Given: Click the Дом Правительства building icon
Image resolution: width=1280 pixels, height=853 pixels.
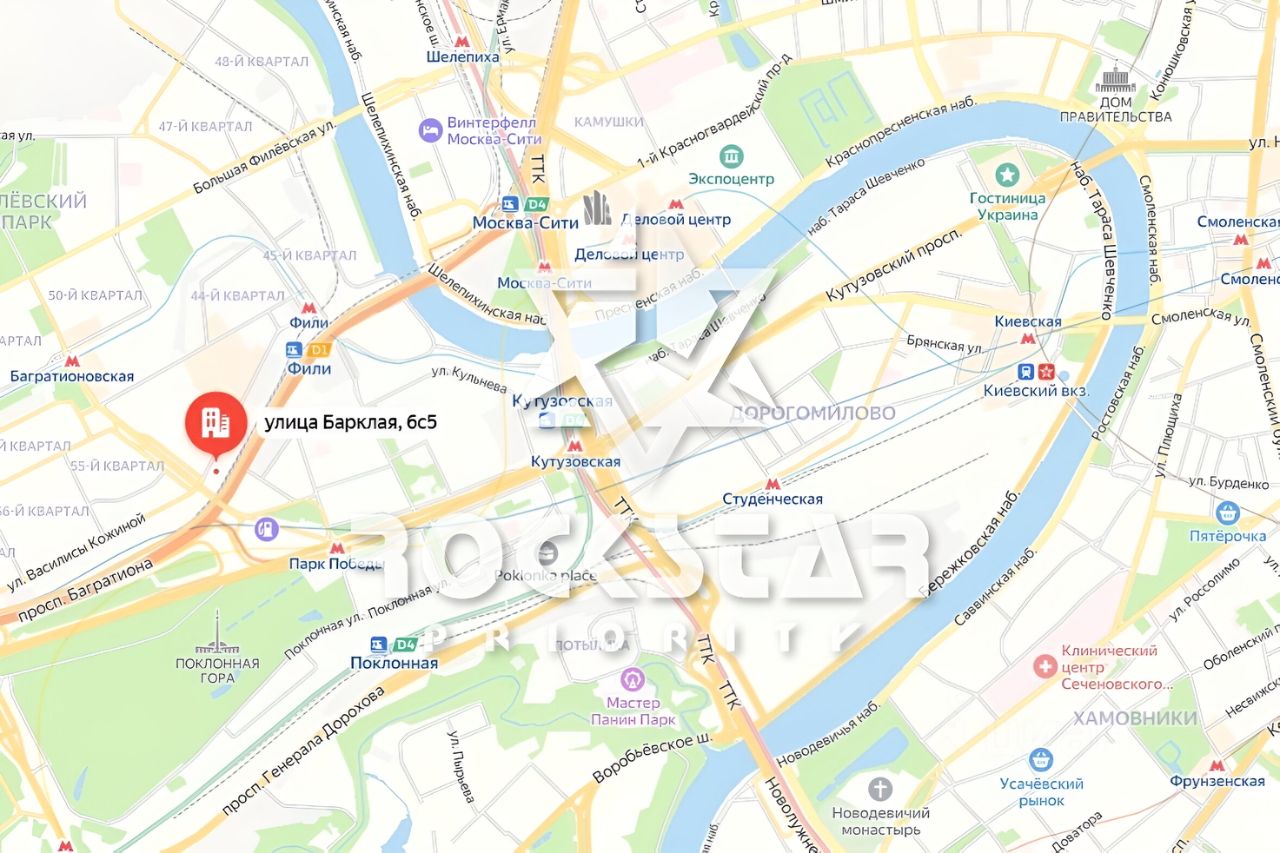Looking at the screenshot, I should 1116,80.
